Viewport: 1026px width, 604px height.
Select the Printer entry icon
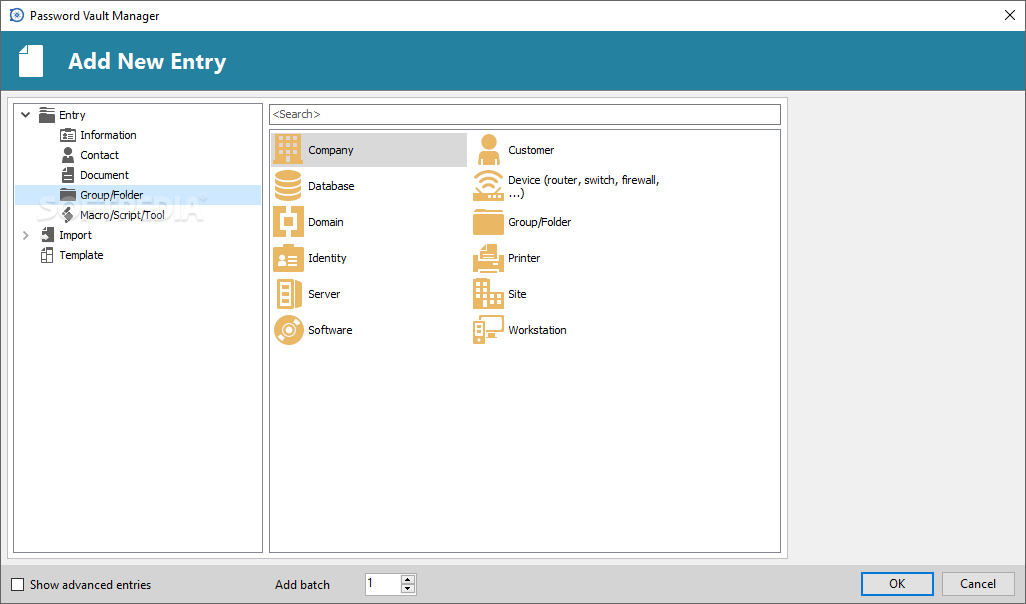coord(488,258)
